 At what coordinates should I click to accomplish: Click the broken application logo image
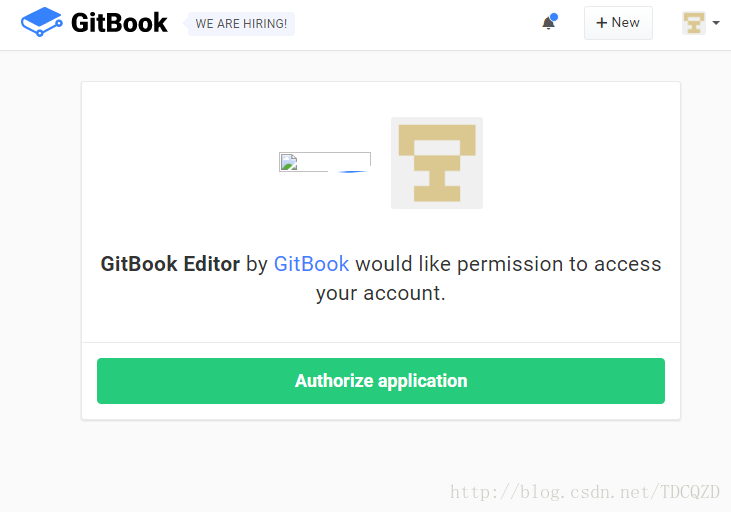(325, 162)
